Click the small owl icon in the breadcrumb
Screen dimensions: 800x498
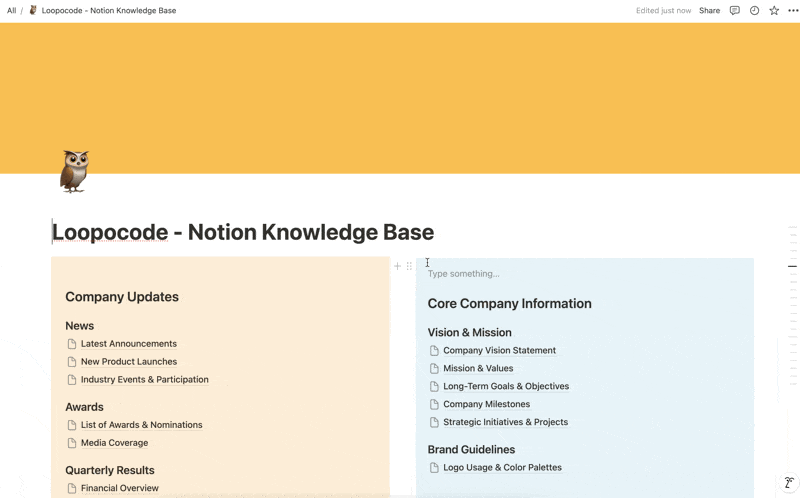[33, 10]
